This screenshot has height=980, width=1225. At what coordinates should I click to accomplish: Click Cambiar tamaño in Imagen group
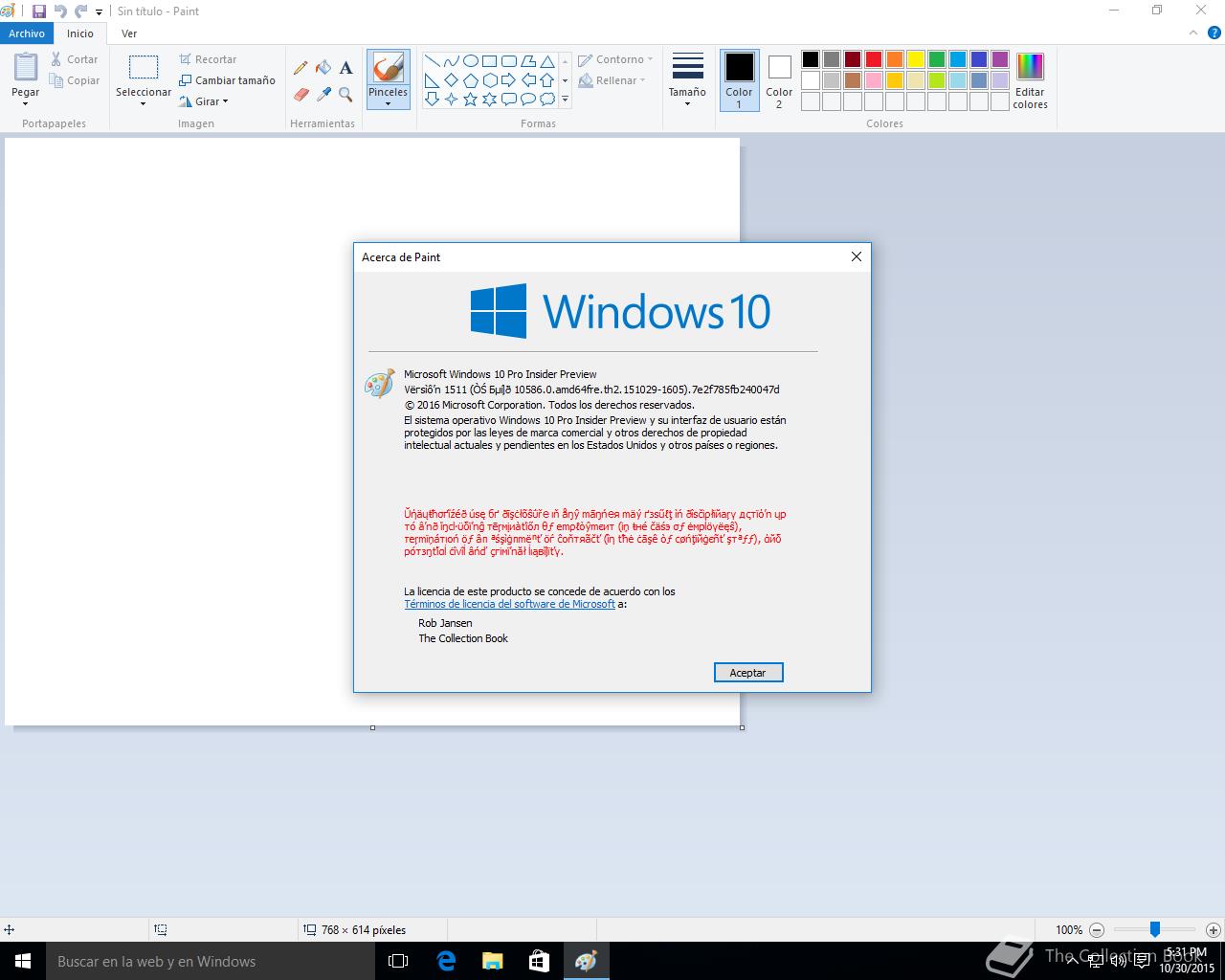[x=227, y=80]
